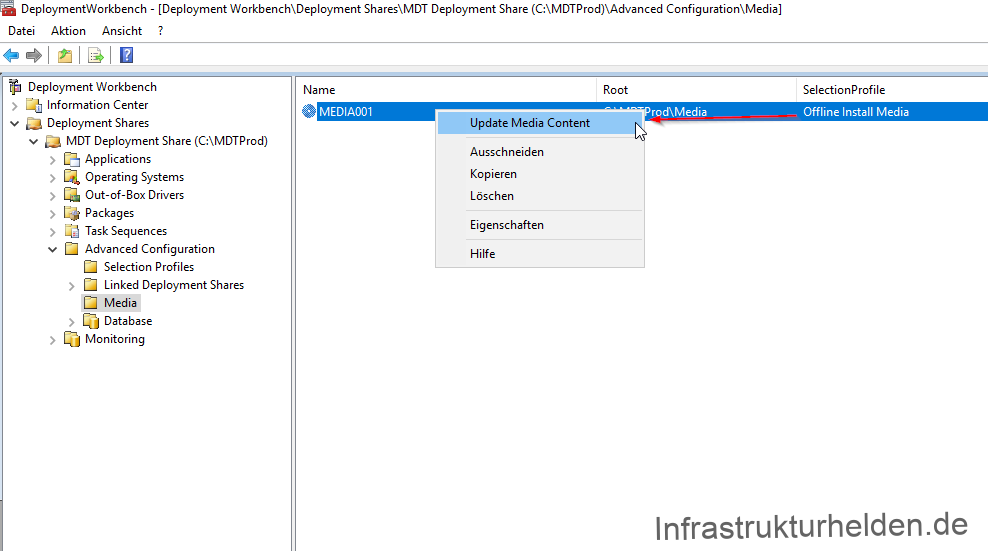Image resolution: width=988 pixels, height=551 pixels.
Task: Collapse the MDT Deployment Share node
Action: pyautogui.click(x=33, y=141)
